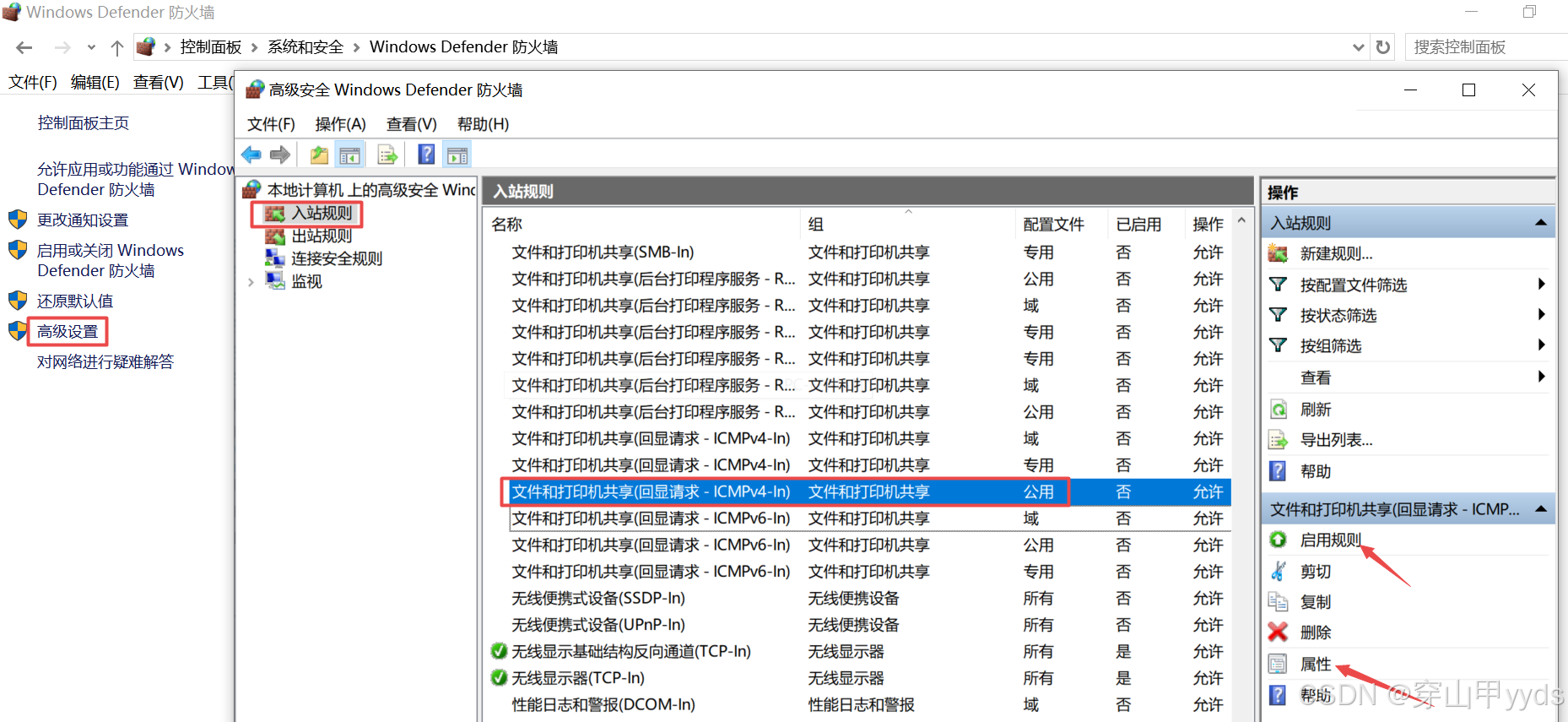Click 新建规则... in the actions pane

pos(1336,253)
